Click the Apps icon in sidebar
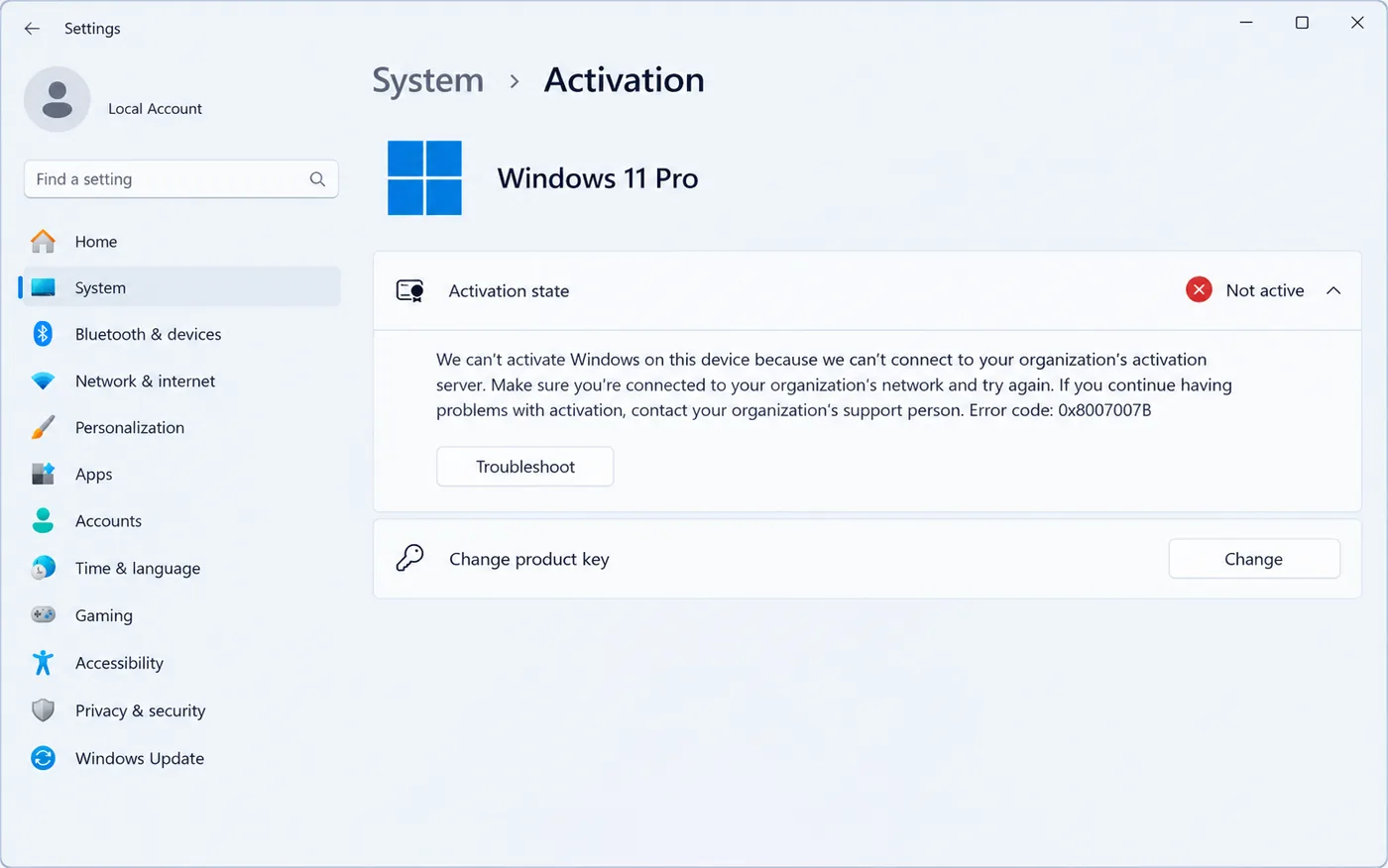 (x=43, y=474)
